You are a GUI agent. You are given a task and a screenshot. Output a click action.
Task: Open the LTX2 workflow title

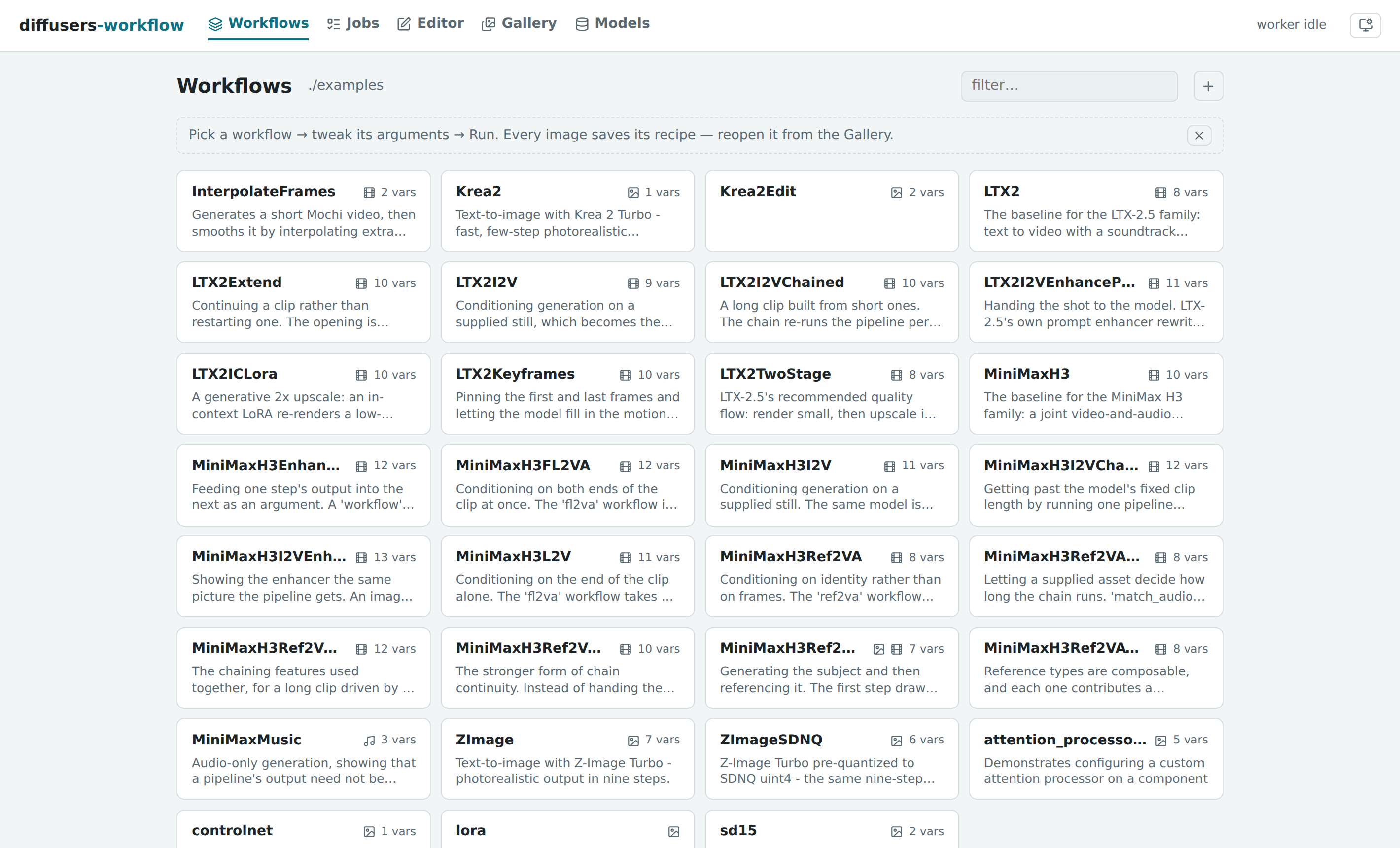point(1002,191)
